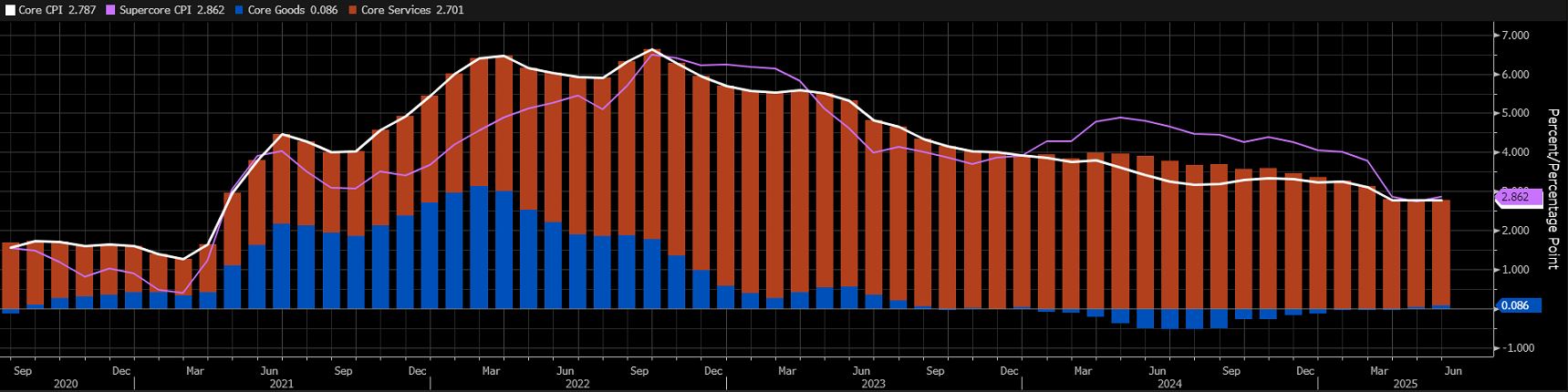Viewport: 1568px width, 392px height.
Task: Select the 2025 year label on timeline
Action: [x=1406, y=385]
